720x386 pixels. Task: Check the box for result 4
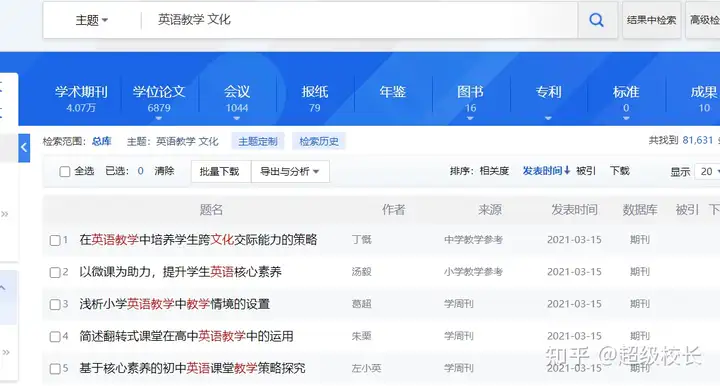click(55, 336)
